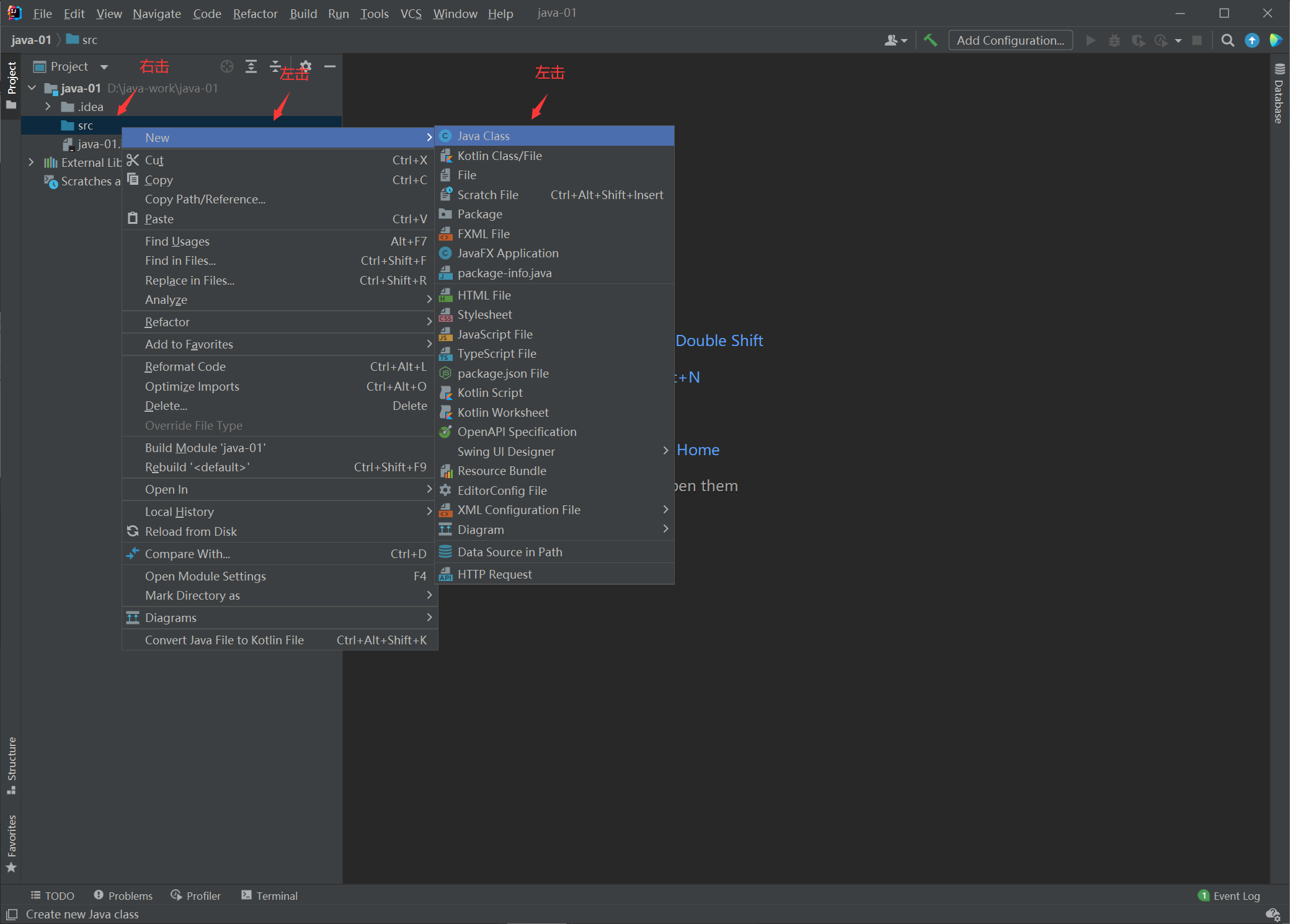Choose HTTP Request in New submenu
The image size is (1290, 924).
click(x=554, y=574)
